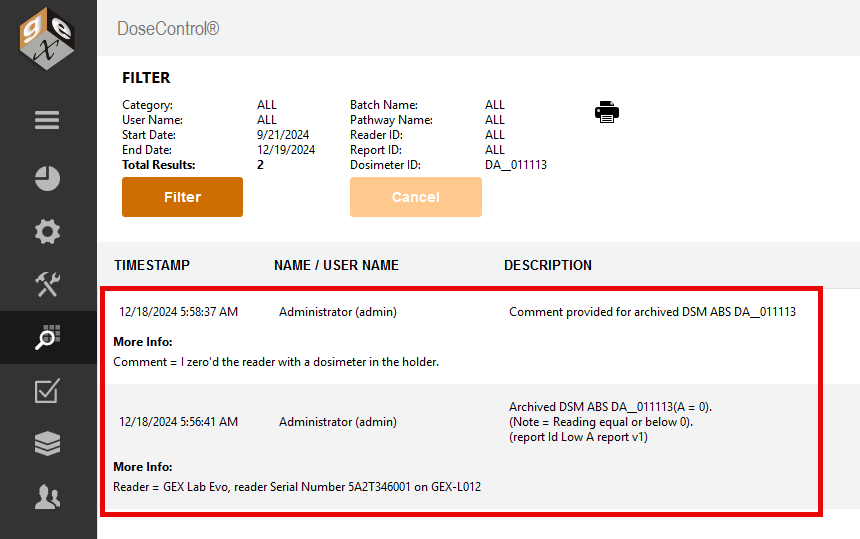Click the Start Date value 9/21/2024
Screen dimensions: 860x539
[283, 135]
